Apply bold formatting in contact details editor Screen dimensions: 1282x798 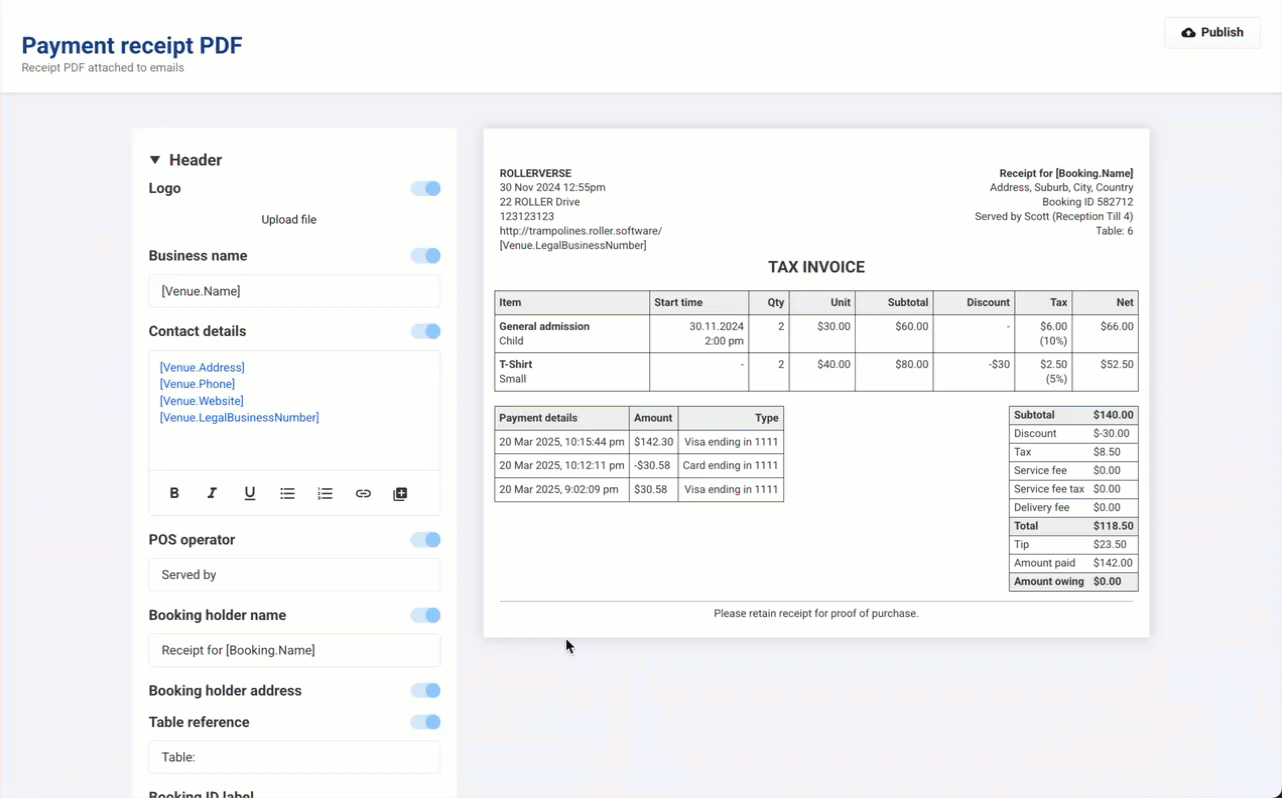point(174,493)
